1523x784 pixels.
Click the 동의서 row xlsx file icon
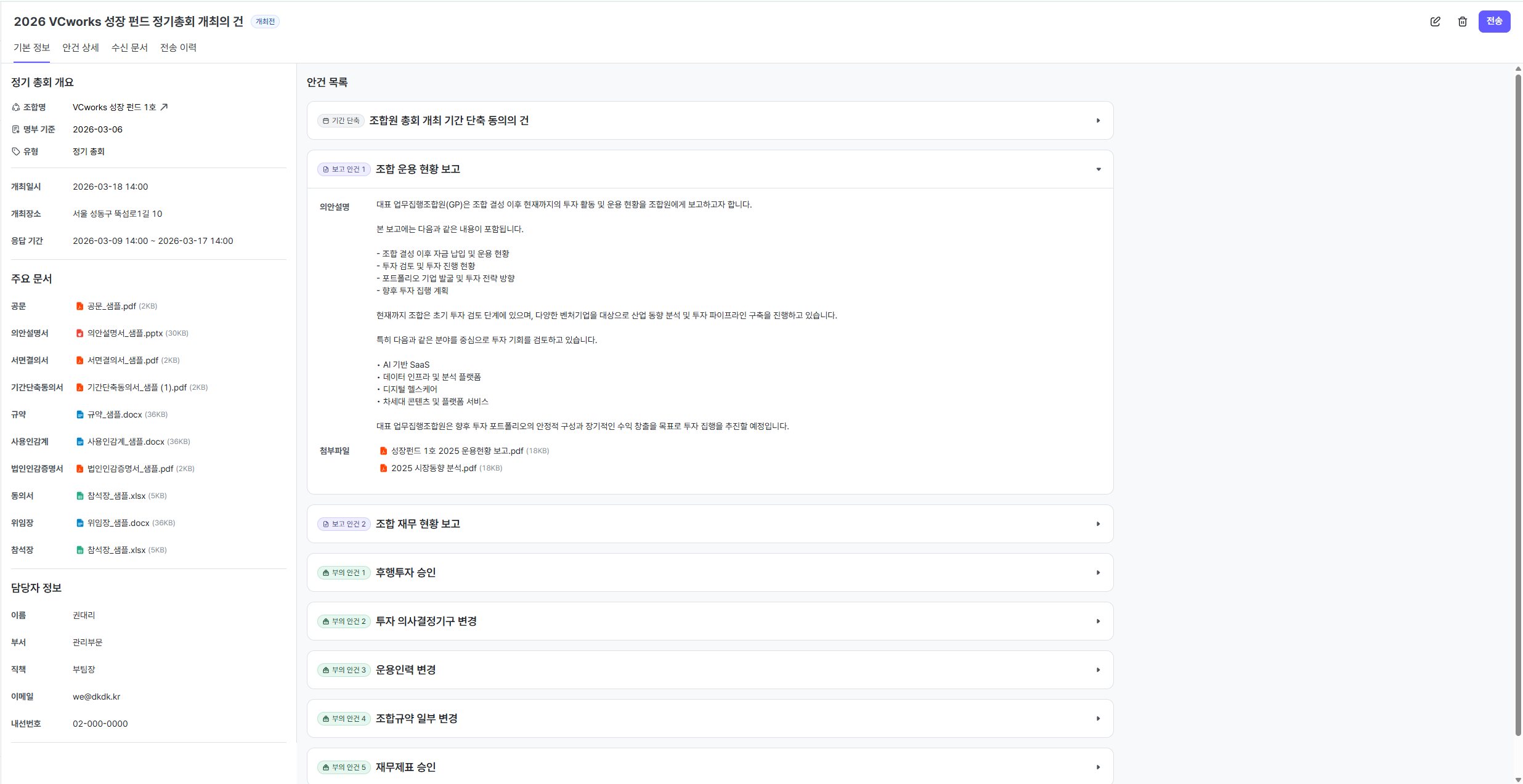pos(79,496)
